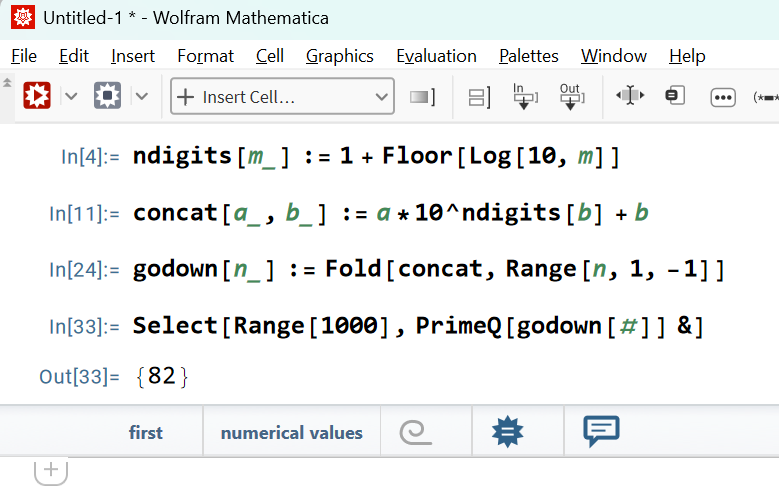Click 'Select' in the In[33] input

[175, 326]
